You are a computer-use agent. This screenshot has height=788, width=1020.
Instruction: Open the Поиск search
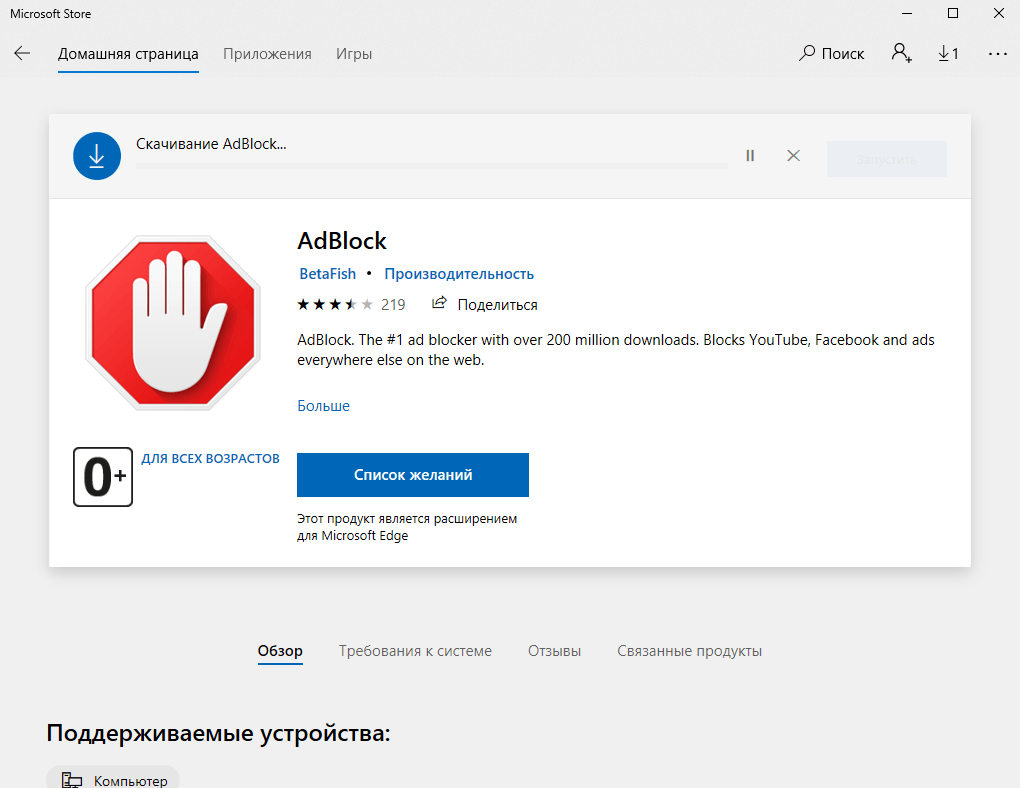coord(831,53)
